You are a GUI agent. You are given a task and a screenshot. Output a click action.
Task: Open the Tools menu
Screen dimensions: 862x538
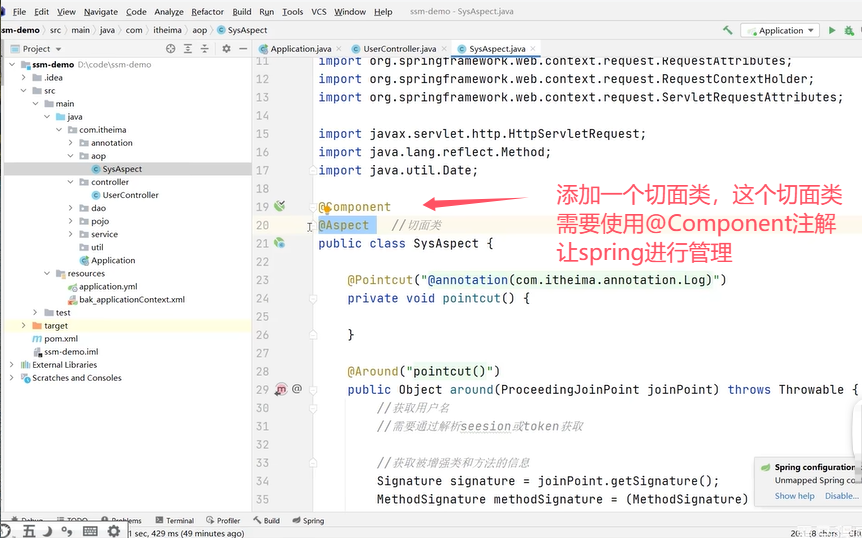click(292, 12)
